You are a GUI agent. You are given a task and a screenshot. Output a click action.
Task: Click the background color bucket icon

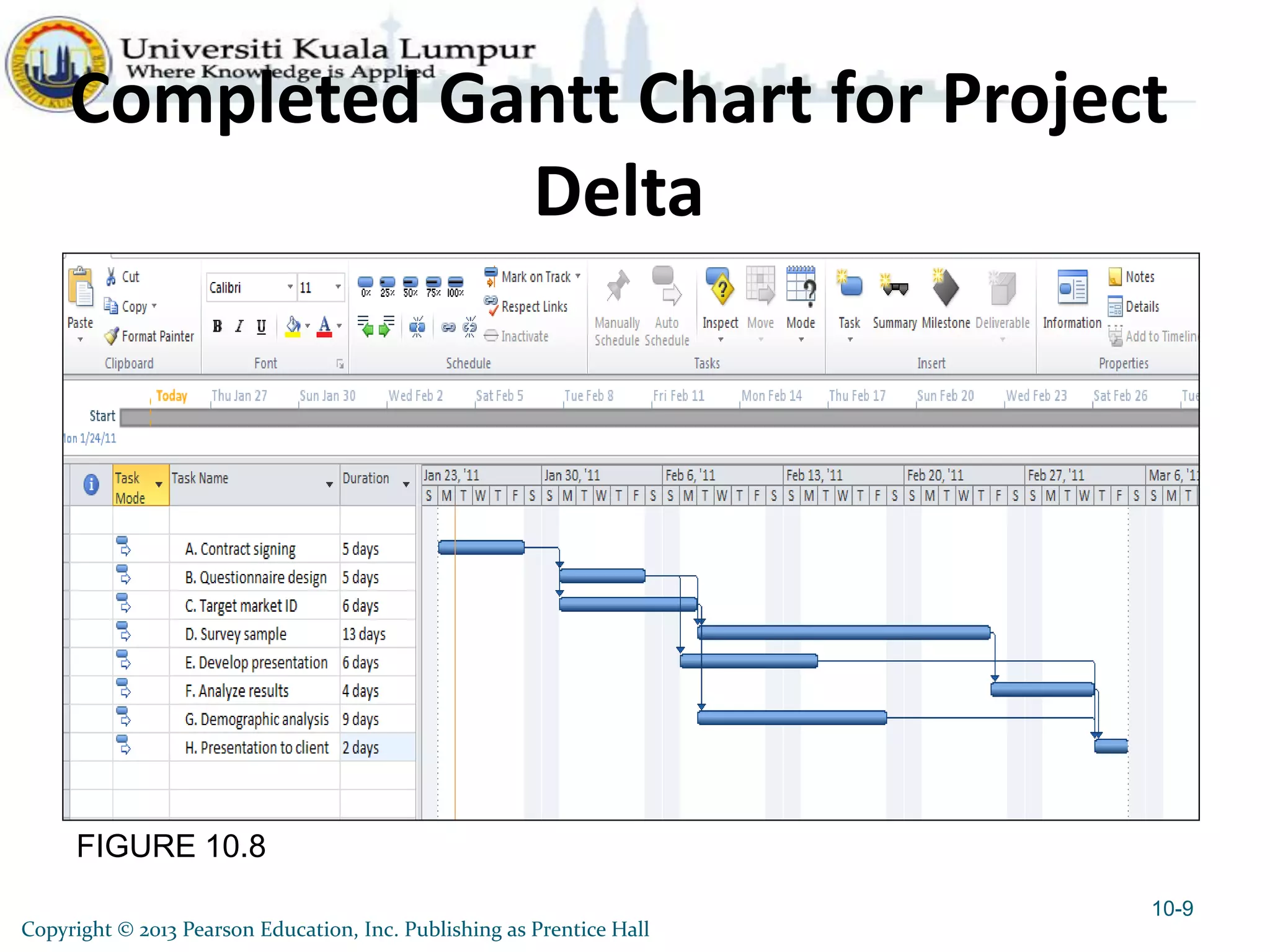[x=293, y=326]
